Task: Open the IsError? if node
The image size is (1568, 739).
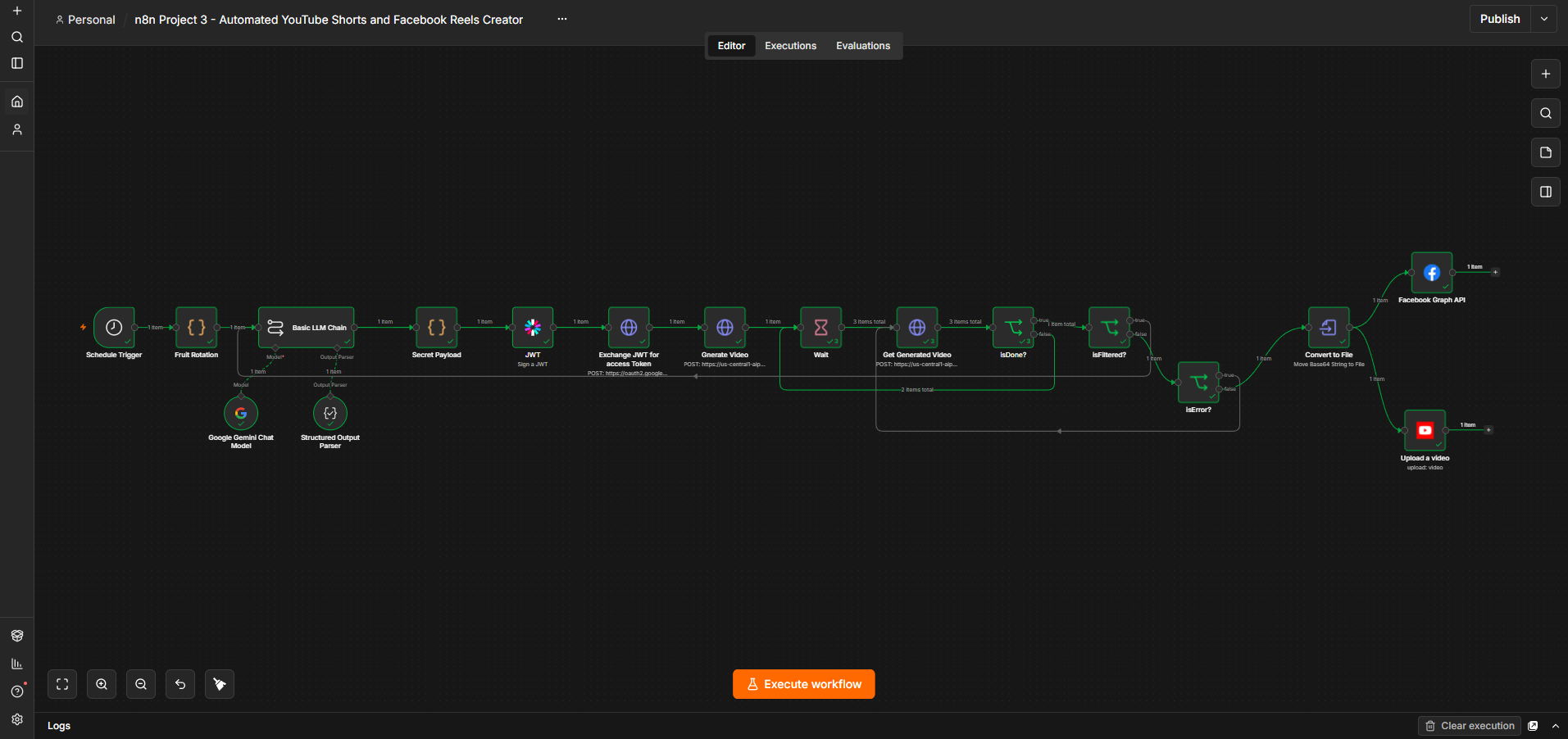Action: tap(1198, 383)
